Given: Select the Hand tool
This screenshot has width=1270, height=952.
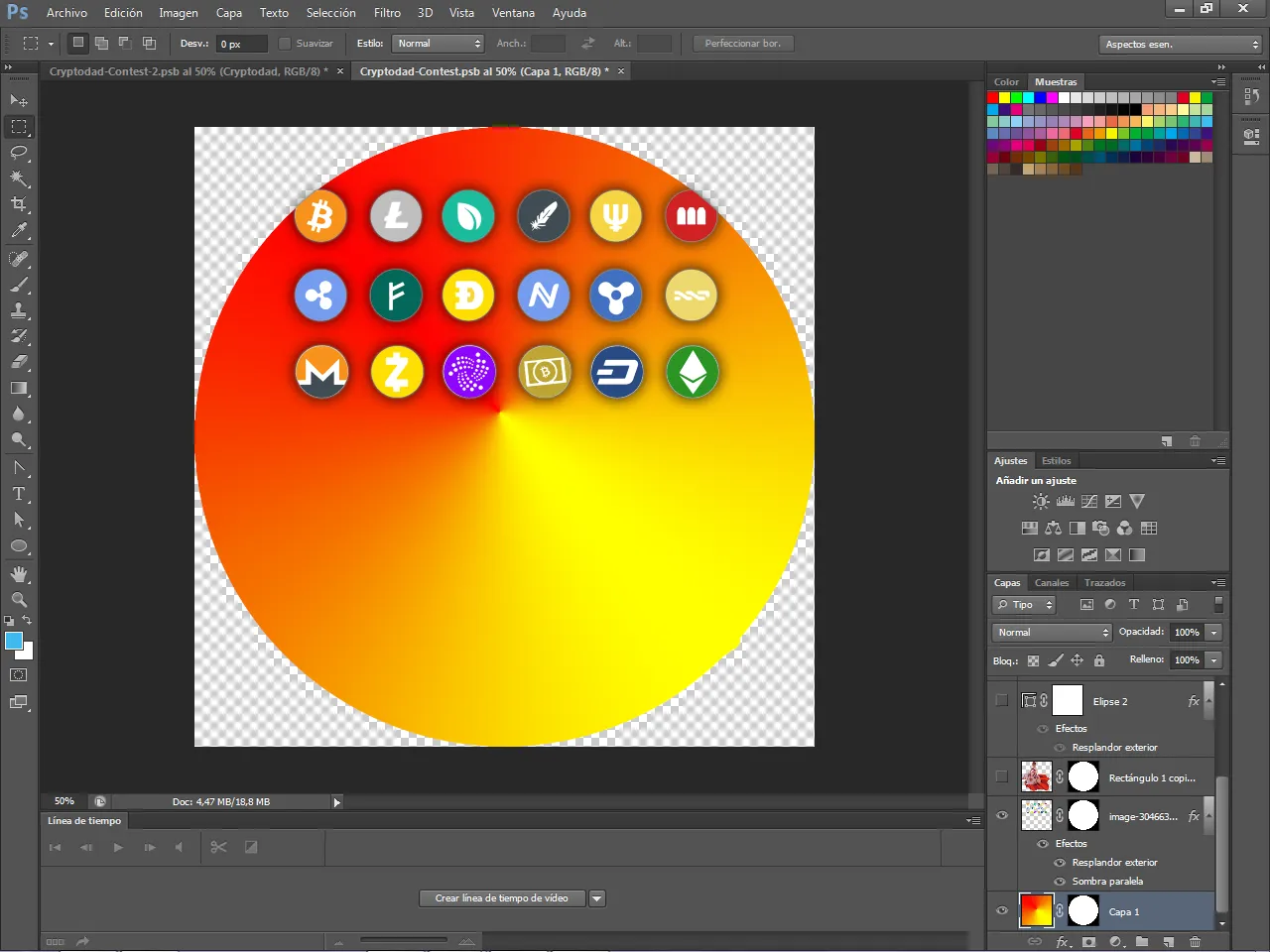Looking at the screenshot, I should click(x=19, y=574).
